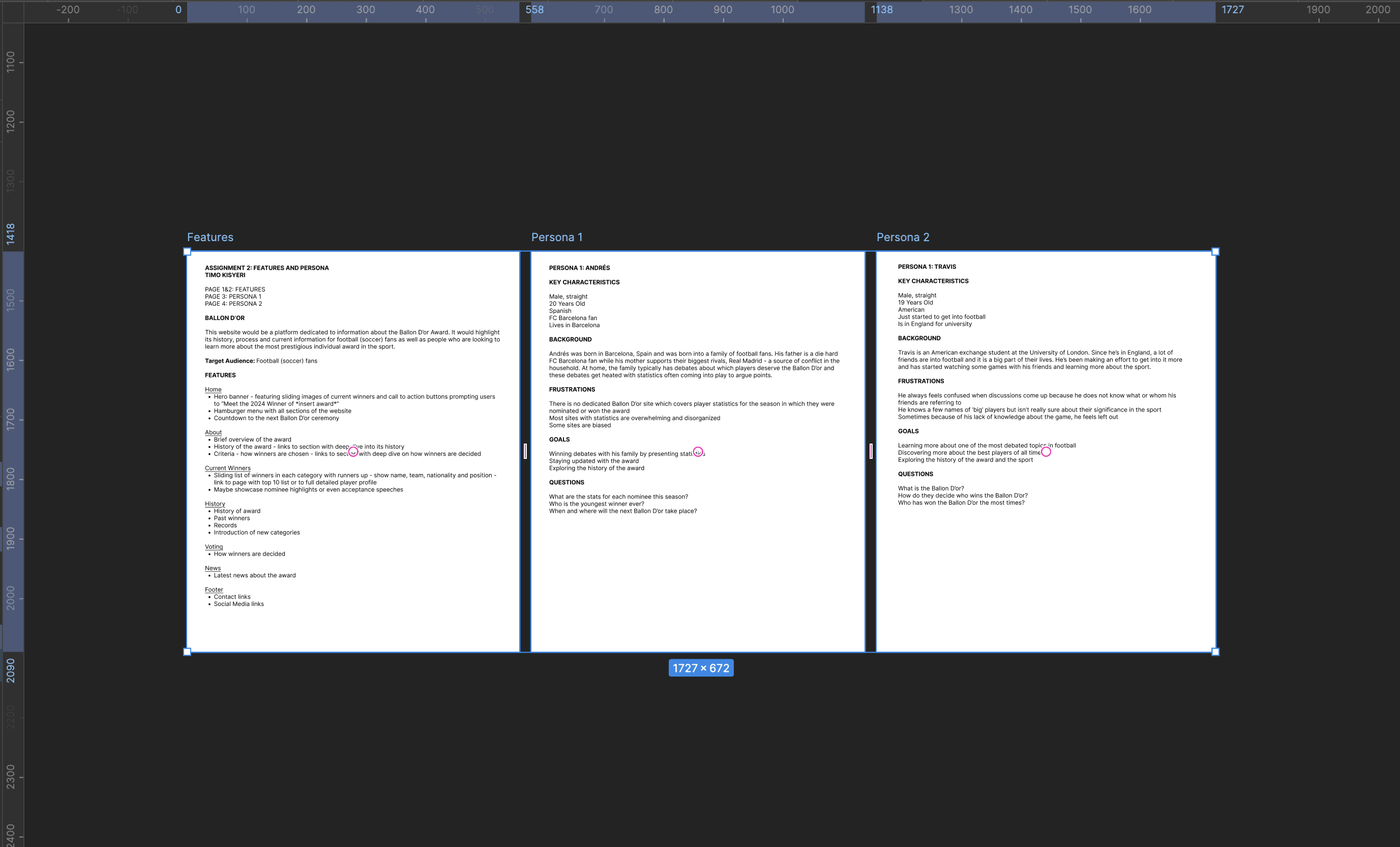
Task: Click the underlined Current Winners heading
Action: pos(227,468)
